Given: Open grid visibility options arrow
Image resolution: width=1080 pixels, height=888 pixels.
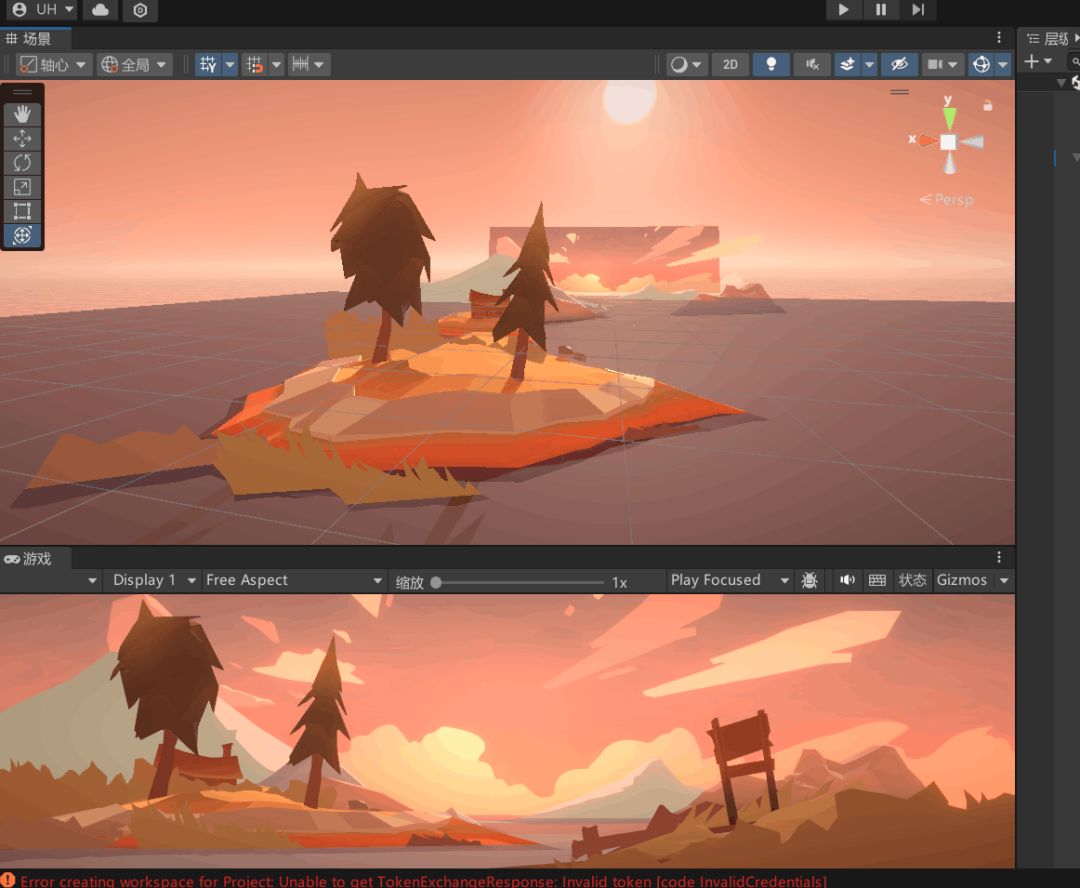Looking at the screenshot, I should click(230, 65).
